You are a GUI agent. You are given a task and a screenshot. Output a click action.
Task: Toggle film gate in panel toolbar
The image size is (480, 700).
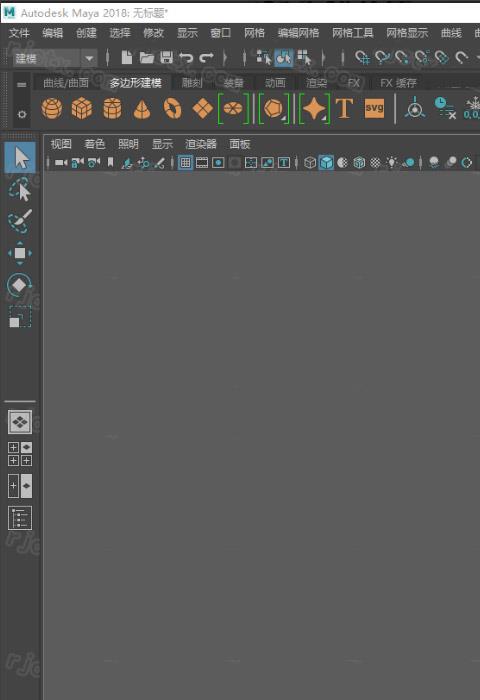click(202, 162)
